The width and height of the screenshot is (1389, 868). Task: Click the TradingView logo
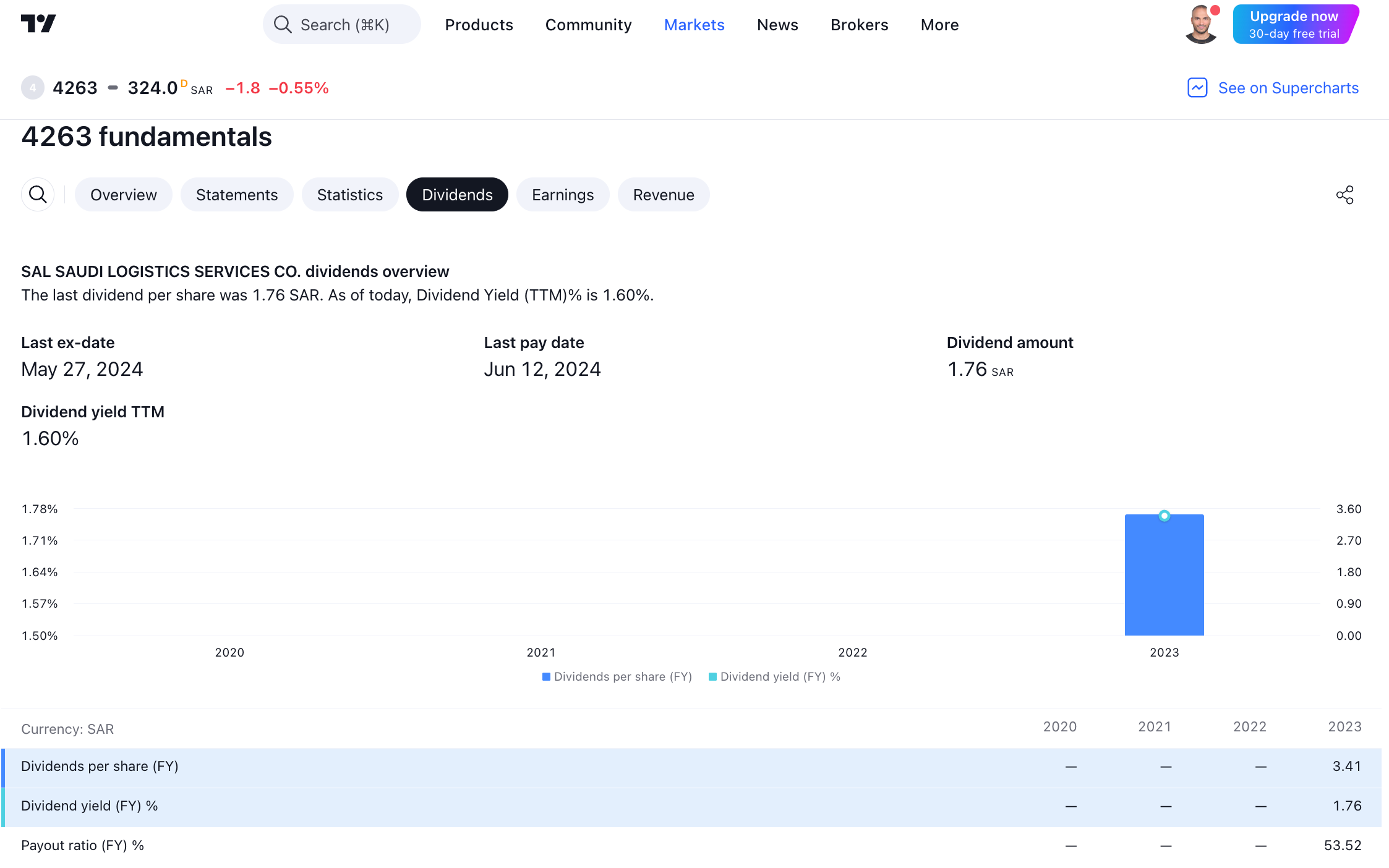click(x=38, y=24)
